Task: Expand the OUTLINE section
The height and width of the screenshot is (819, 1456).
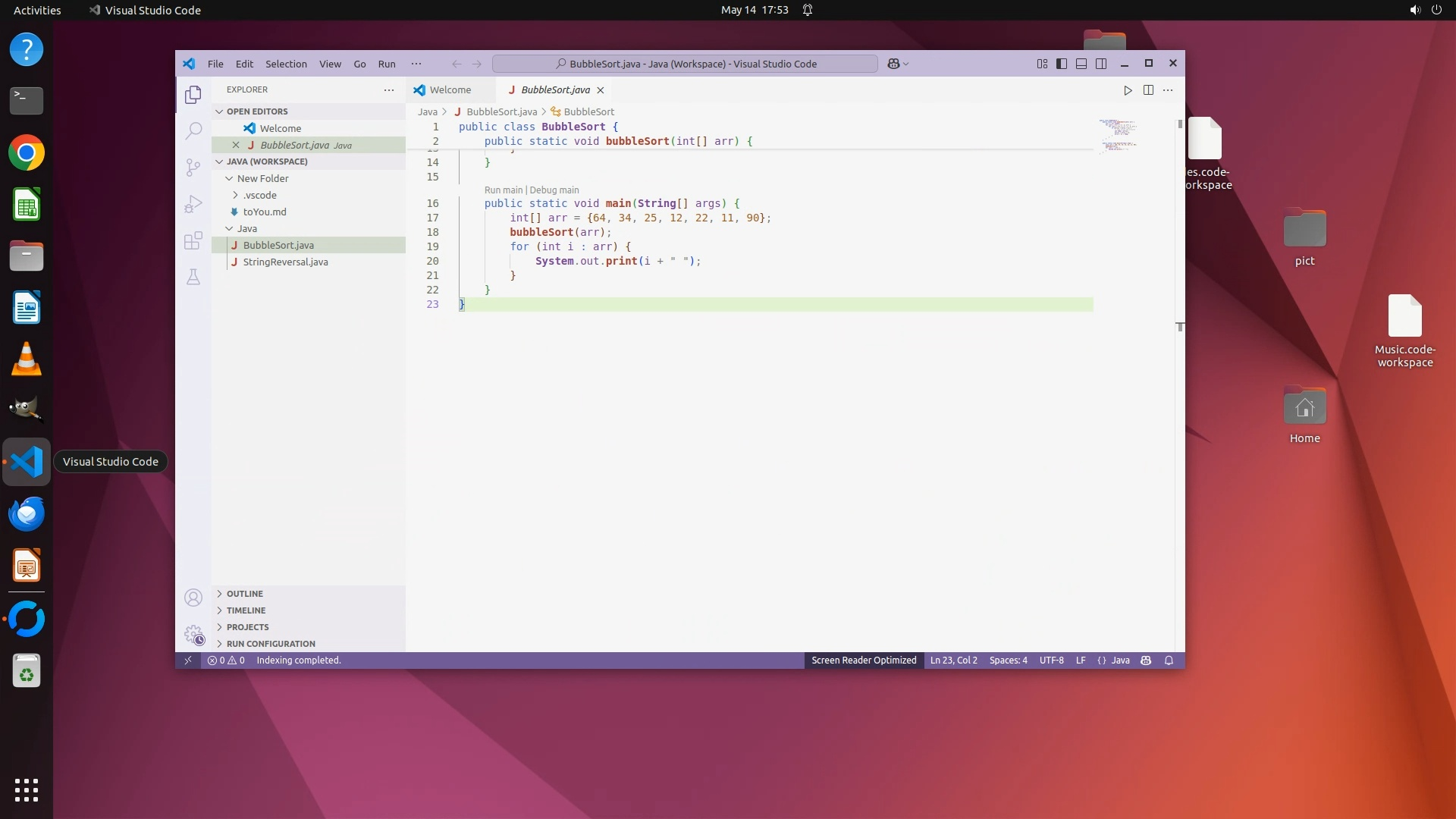Action: (244, 594)
